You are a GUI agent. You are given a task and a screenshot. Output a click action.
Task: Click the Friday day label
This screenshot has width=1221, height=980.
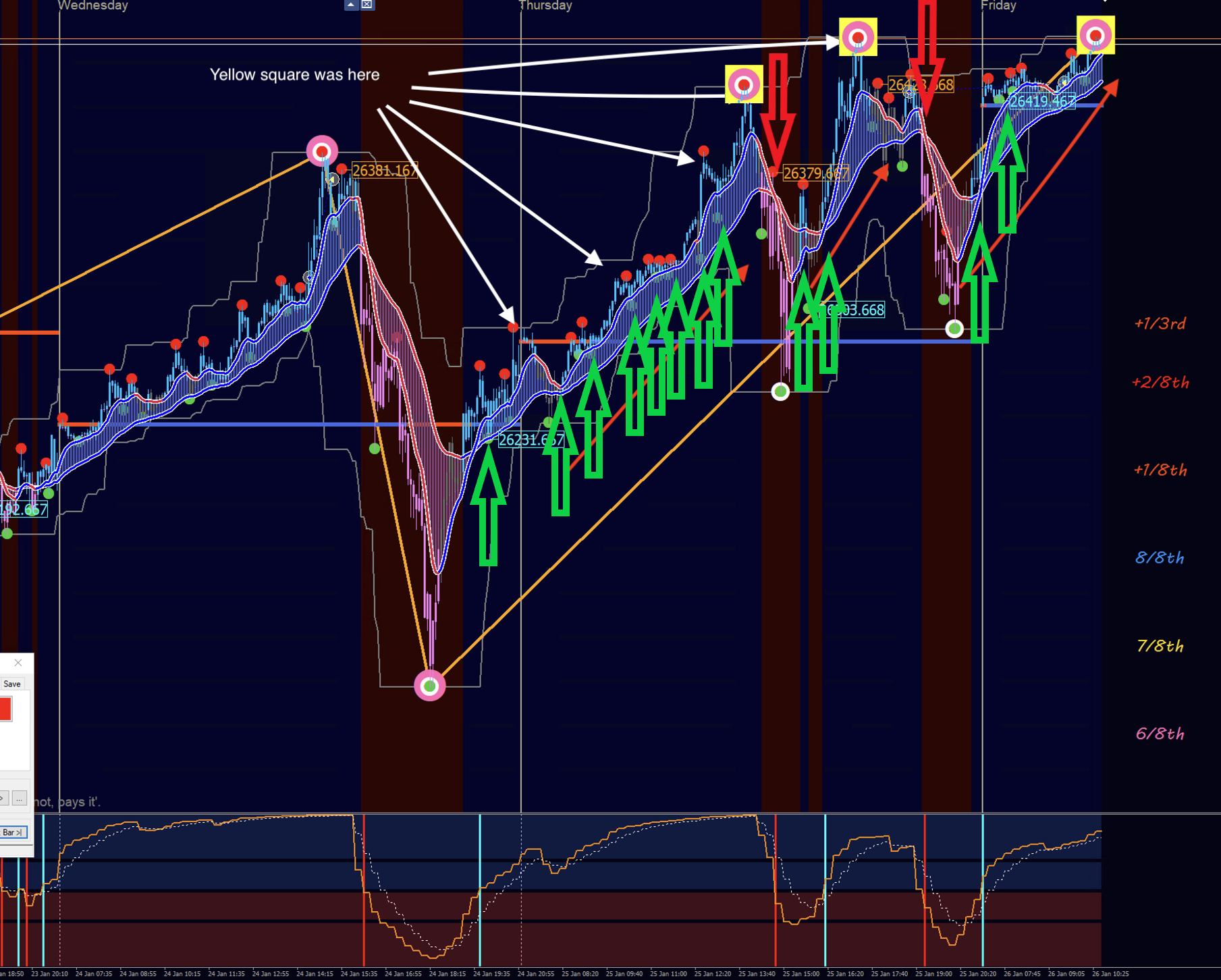[998, 5]
